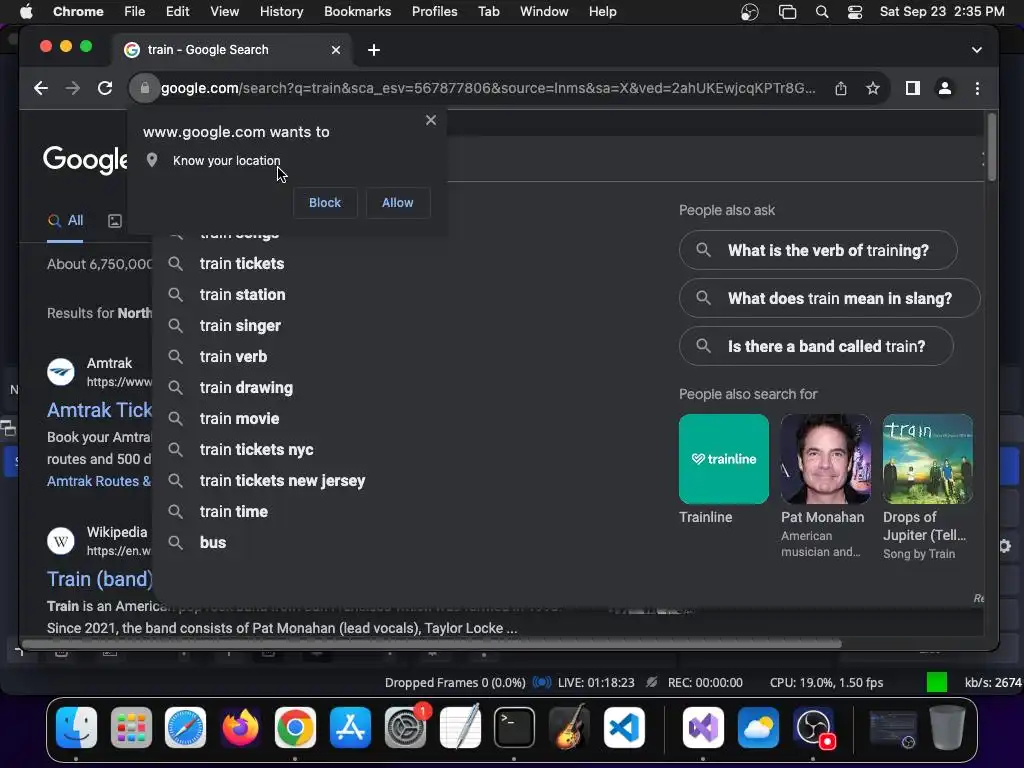Open the Apple menu
This screenshot has width=1024, height=768.
point(26,12)
